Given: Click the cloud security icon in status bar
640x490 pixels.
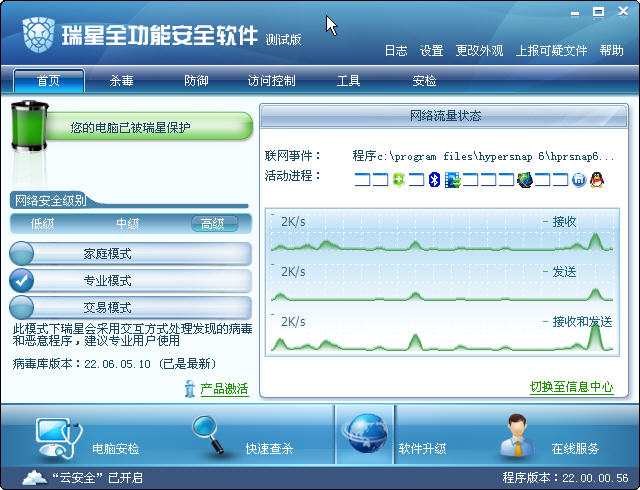Looking at the screenshot, I should pyautogui.click(x=34, y=477).
